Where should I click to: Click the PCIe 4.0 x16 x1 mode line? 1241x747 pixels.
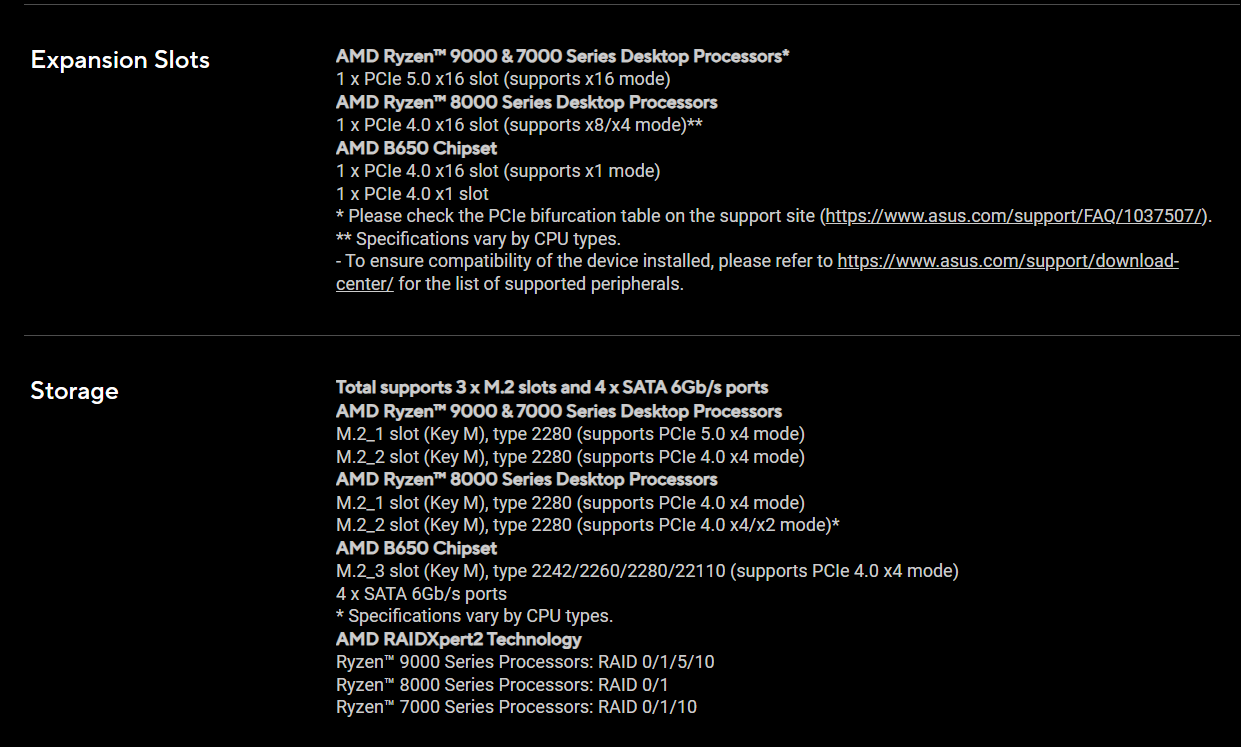click(x=498, y=171)
